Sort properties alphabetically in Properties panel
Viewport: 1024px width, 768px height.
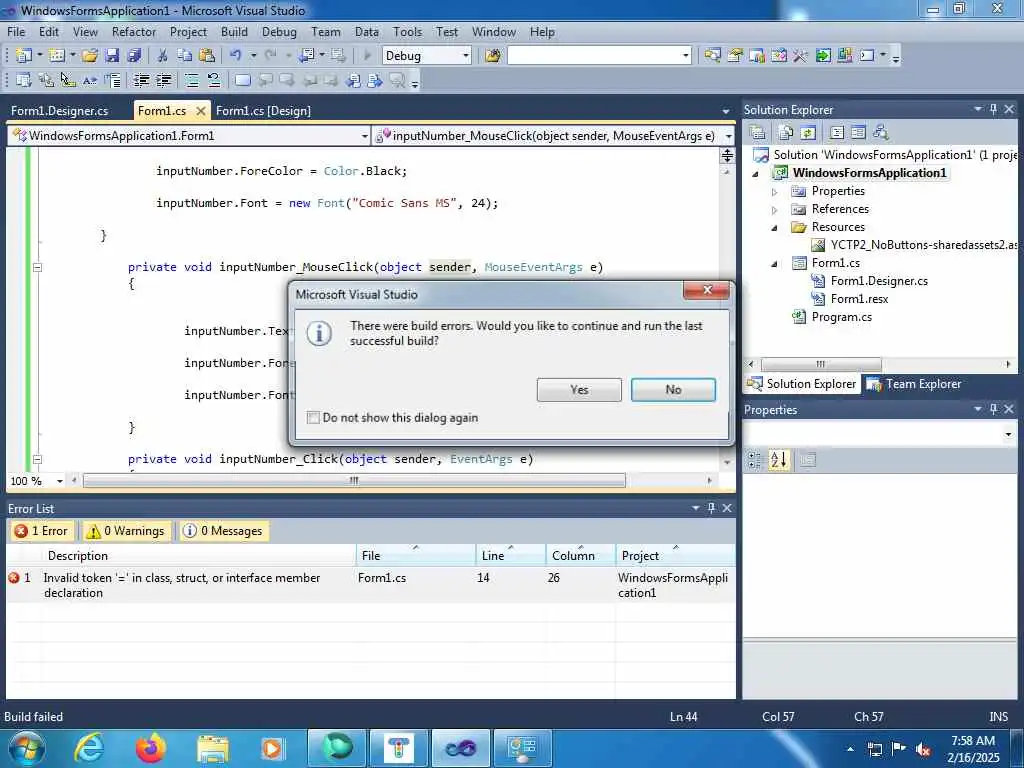coord(778,460)
